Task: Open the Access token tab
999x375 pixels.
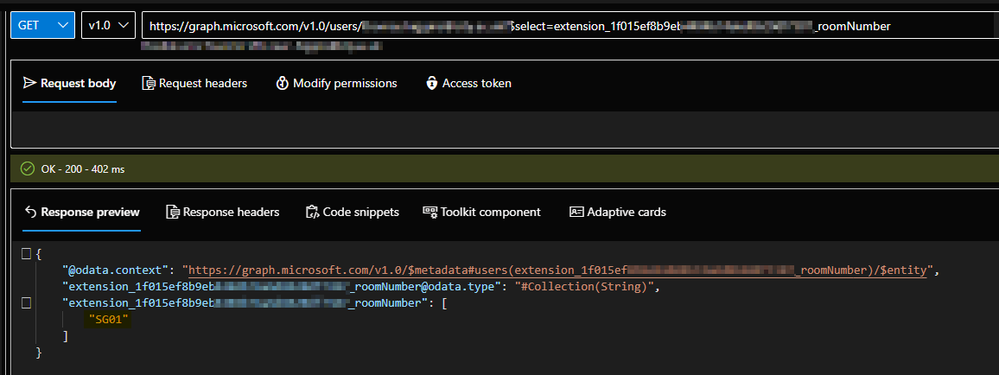Action: tap(468, 83)
